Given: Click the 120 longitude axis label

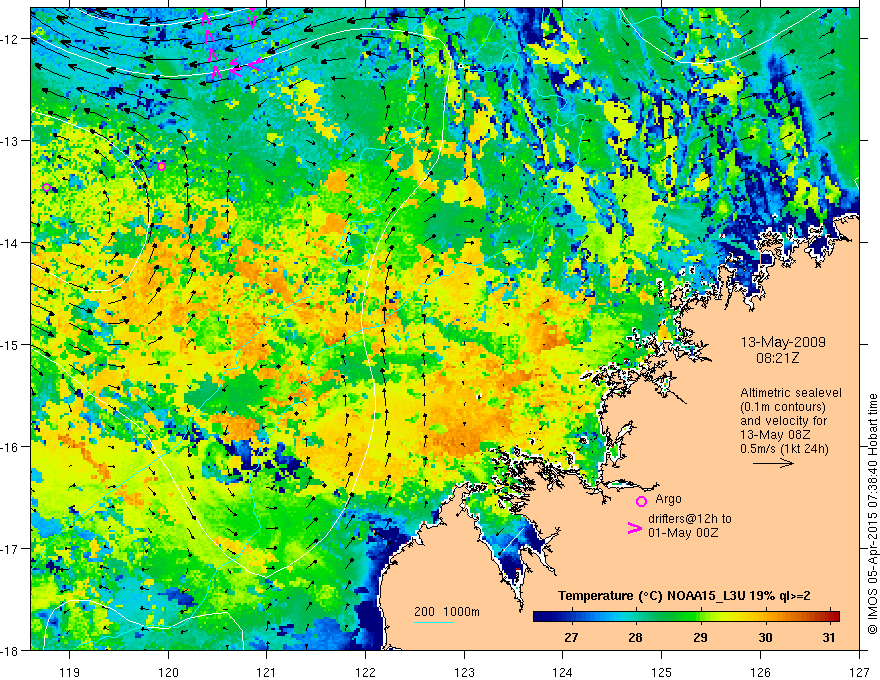Looking at the screenshot, I should click(168, 672).
